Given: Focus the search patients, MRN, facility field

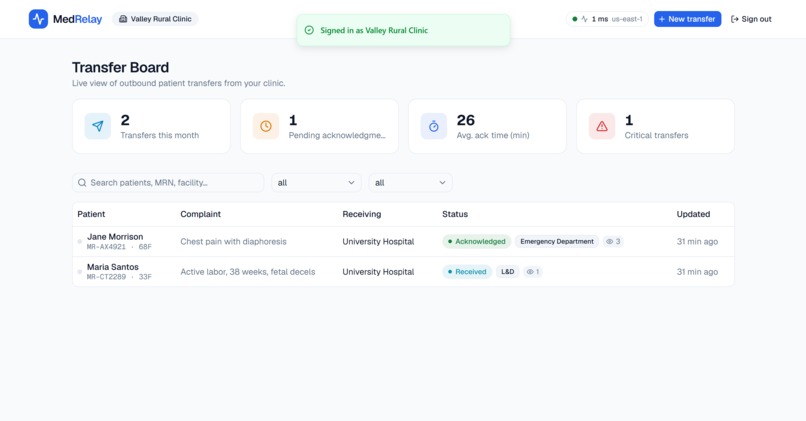Looking at the screenshot, I should 168,182.
